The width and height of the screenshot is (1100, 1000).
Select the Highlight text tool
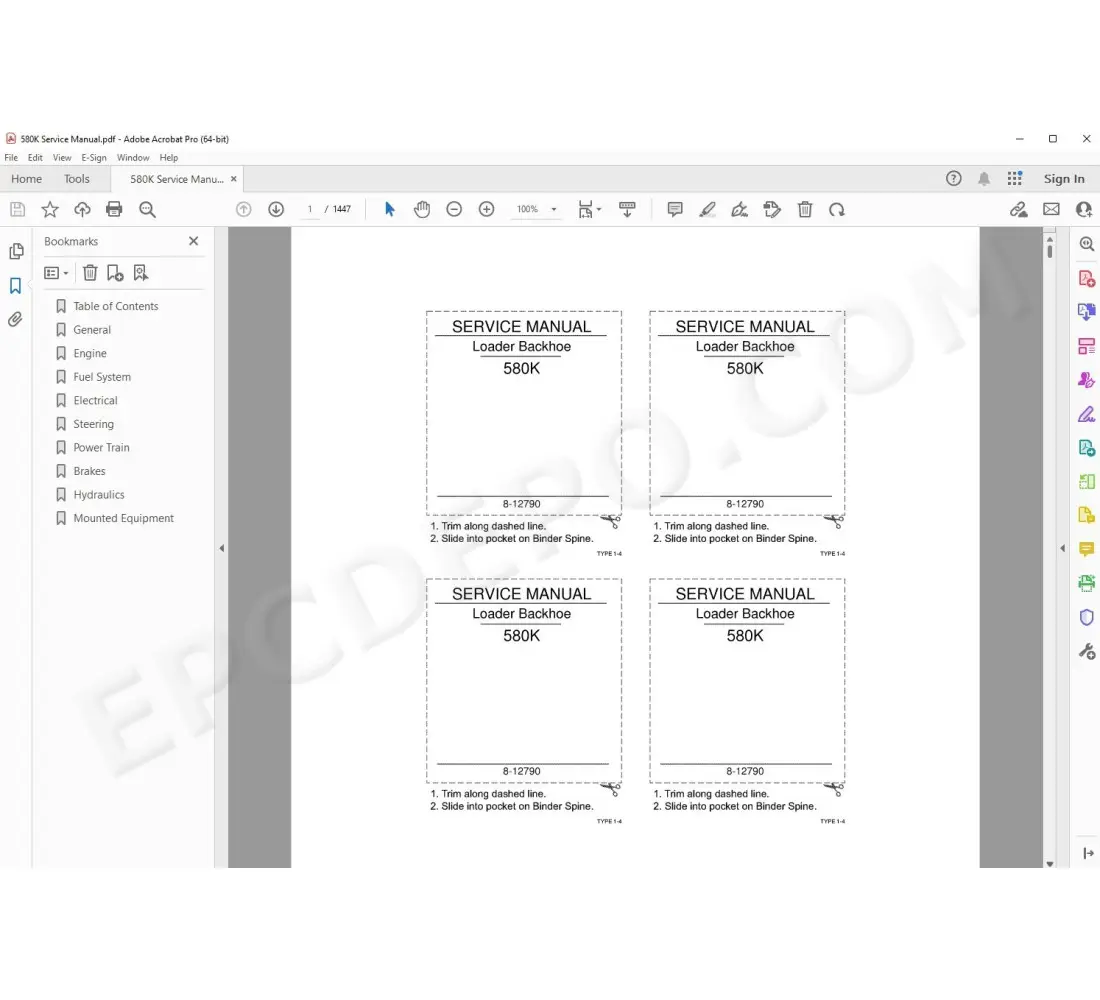(x=708, y=209)
